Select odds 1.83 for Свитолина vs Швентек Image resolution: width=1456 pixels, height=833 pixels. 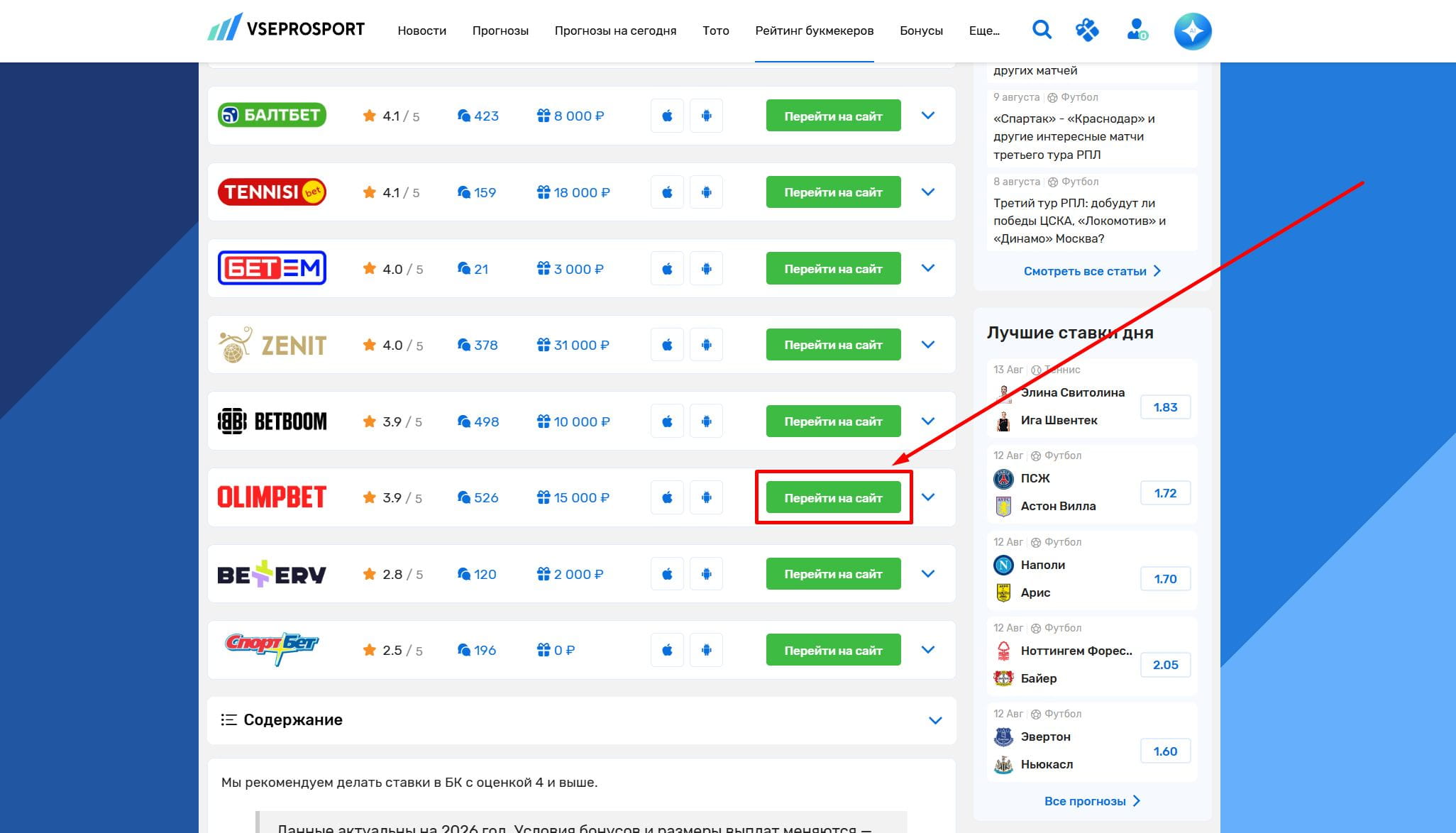tap(1165, 407)
